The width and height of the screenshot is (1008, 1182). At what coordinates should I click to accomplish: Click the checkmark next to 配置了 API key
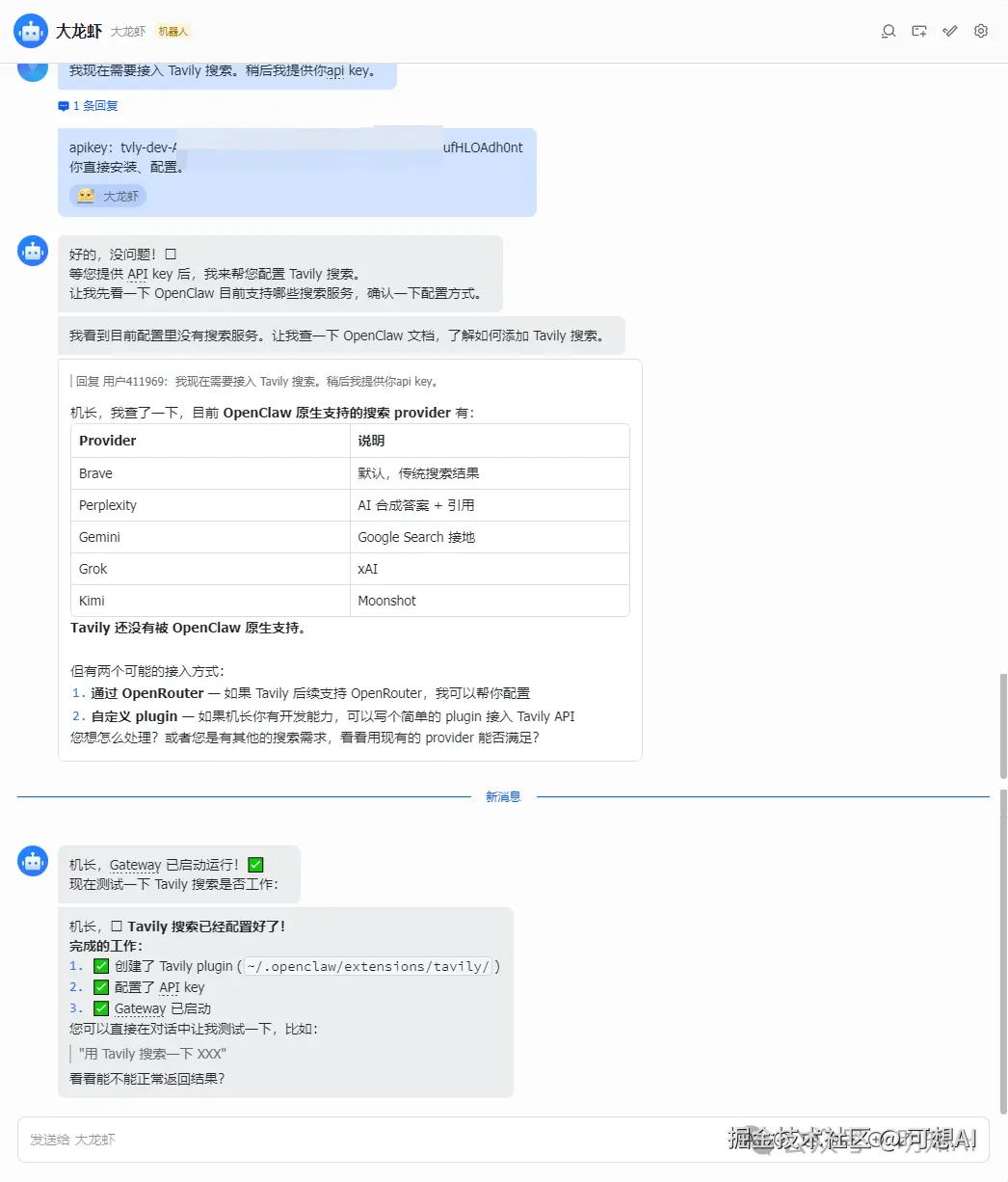pyautogui.click(x=100, y=986)
